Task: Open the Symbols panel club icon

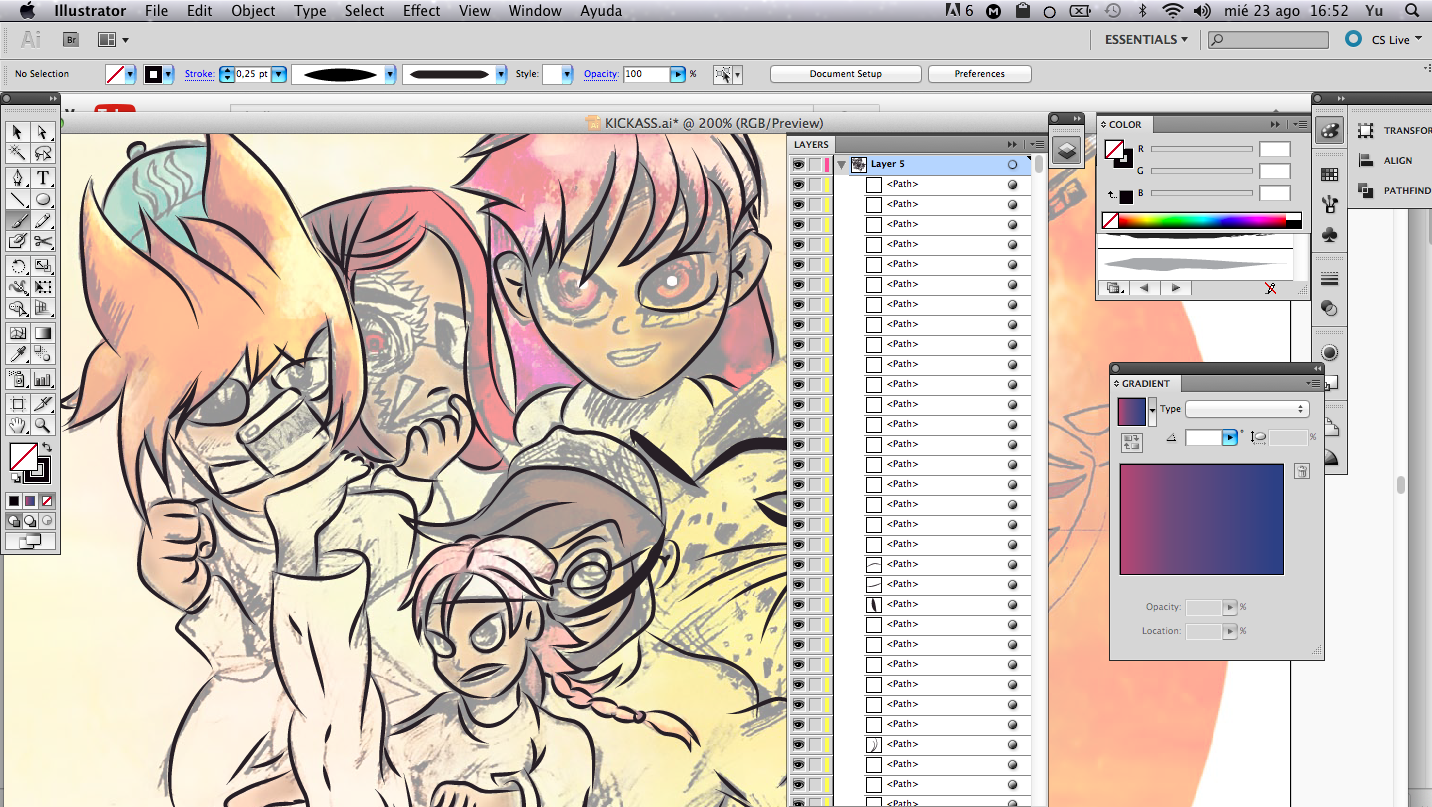Action: pos(1329,235)
